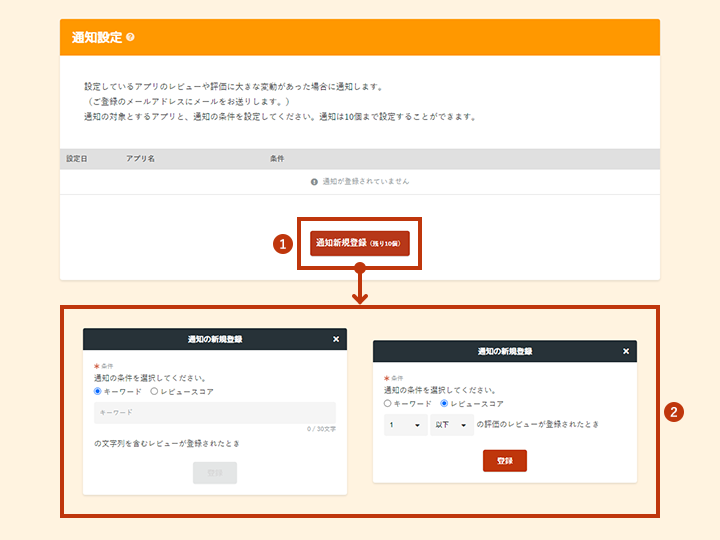Click the red asterisk in review score dialog

coord(386,378)
